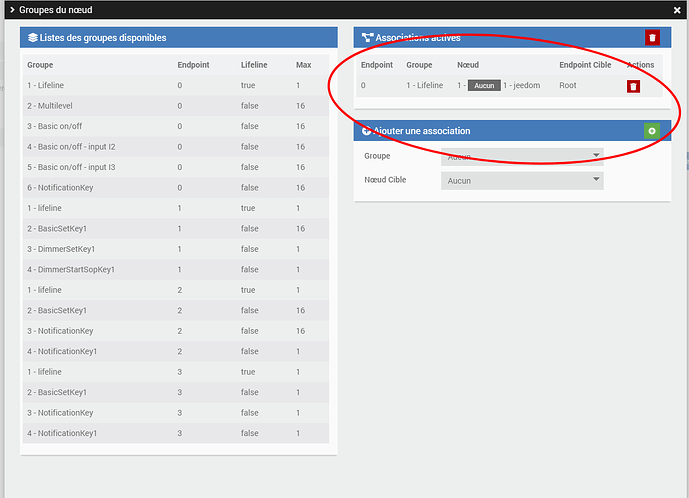Click 1 - Lifeline in active associations
Viewport: 689px width, 498px height.
coord(424,85)
